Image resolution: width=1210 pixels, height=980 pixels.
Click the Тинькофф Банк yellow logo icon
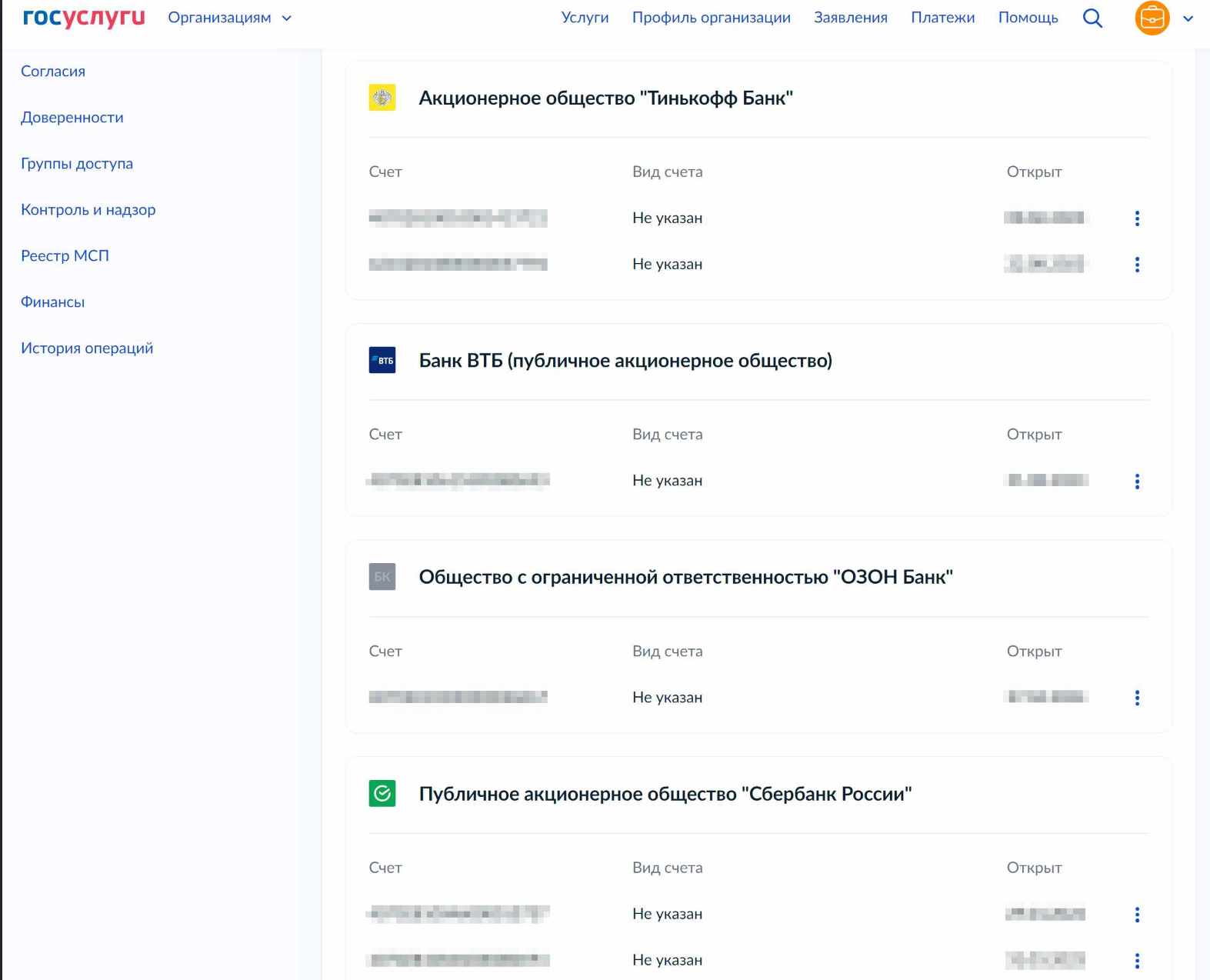click(x=382, y=98)
